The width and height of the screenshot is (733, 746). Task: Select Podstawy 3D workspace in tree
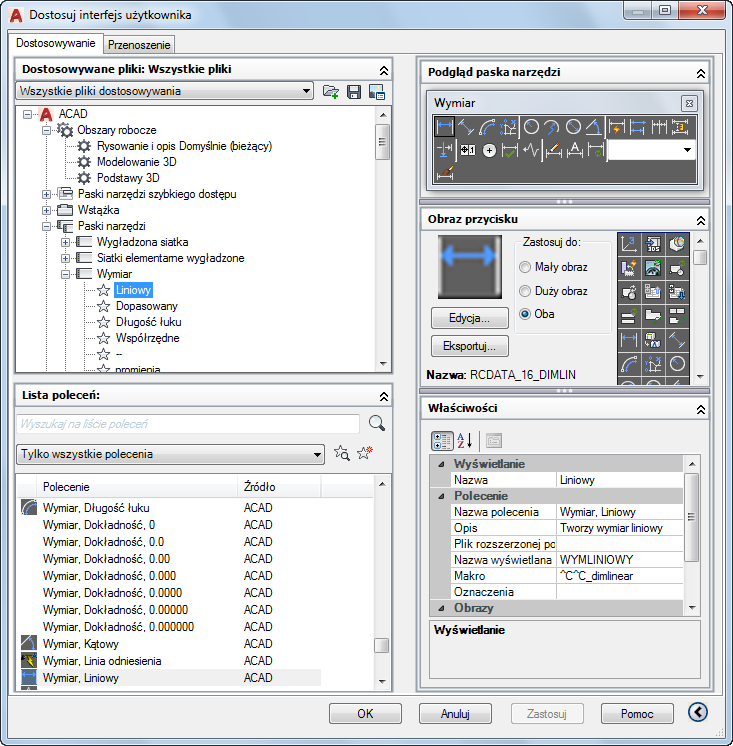pos(128,178)
